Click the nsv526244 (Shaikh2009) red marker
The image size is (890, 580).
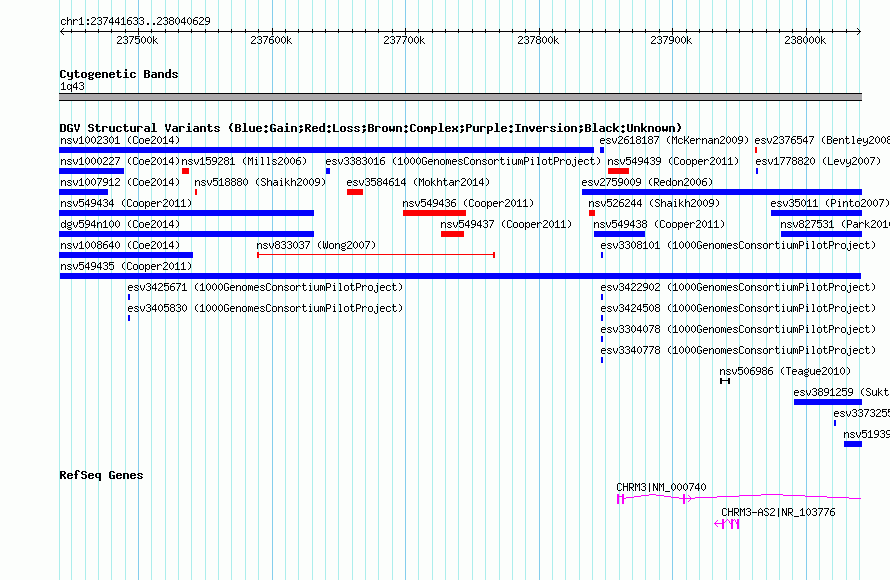(592, 213)
